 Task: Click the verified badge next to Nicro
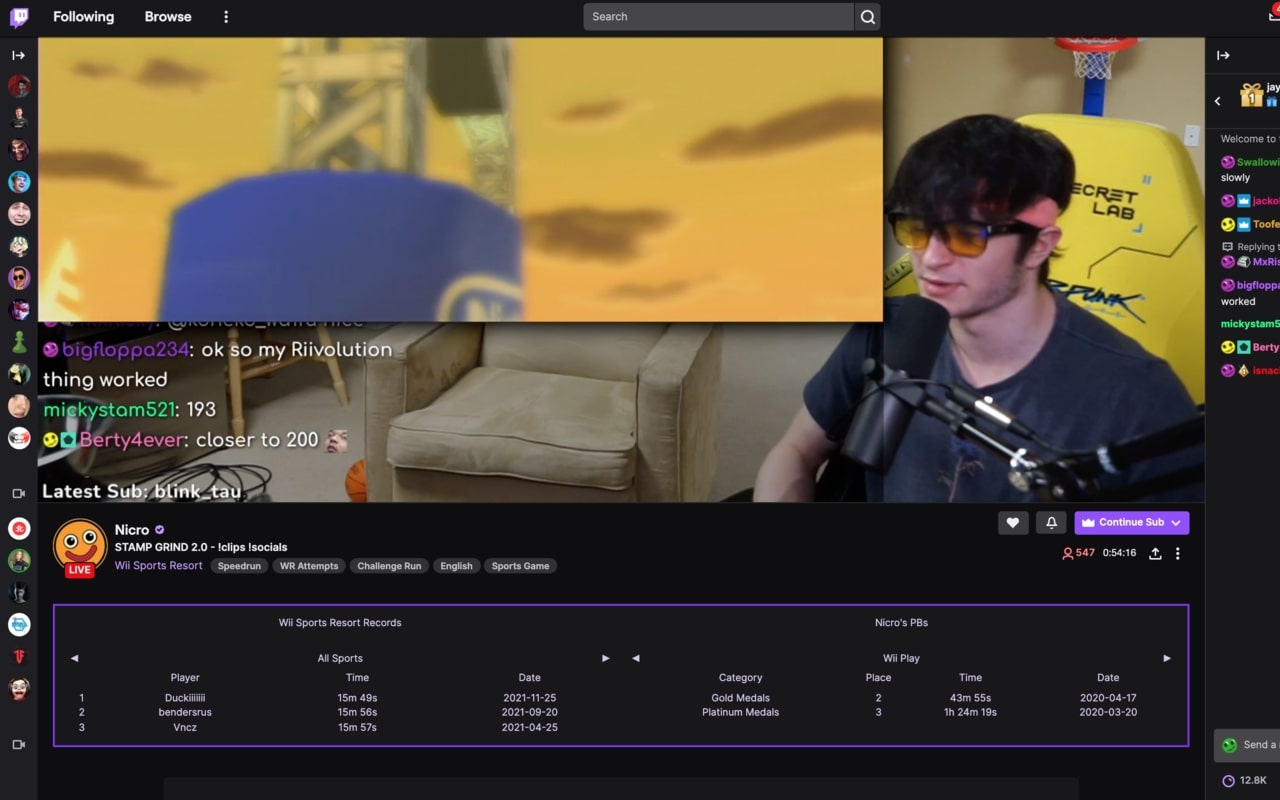160,530
